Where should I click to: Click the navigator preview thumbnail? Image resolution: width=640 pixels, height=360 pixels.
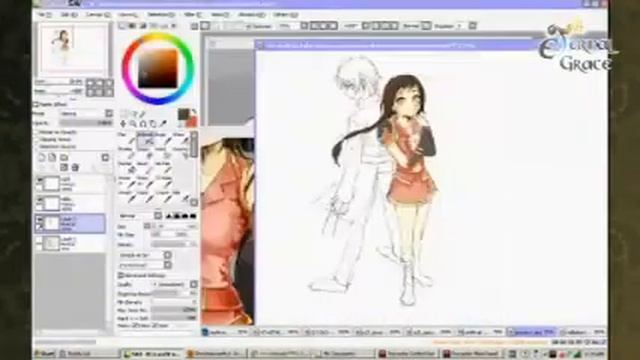(x=73, y=49)
